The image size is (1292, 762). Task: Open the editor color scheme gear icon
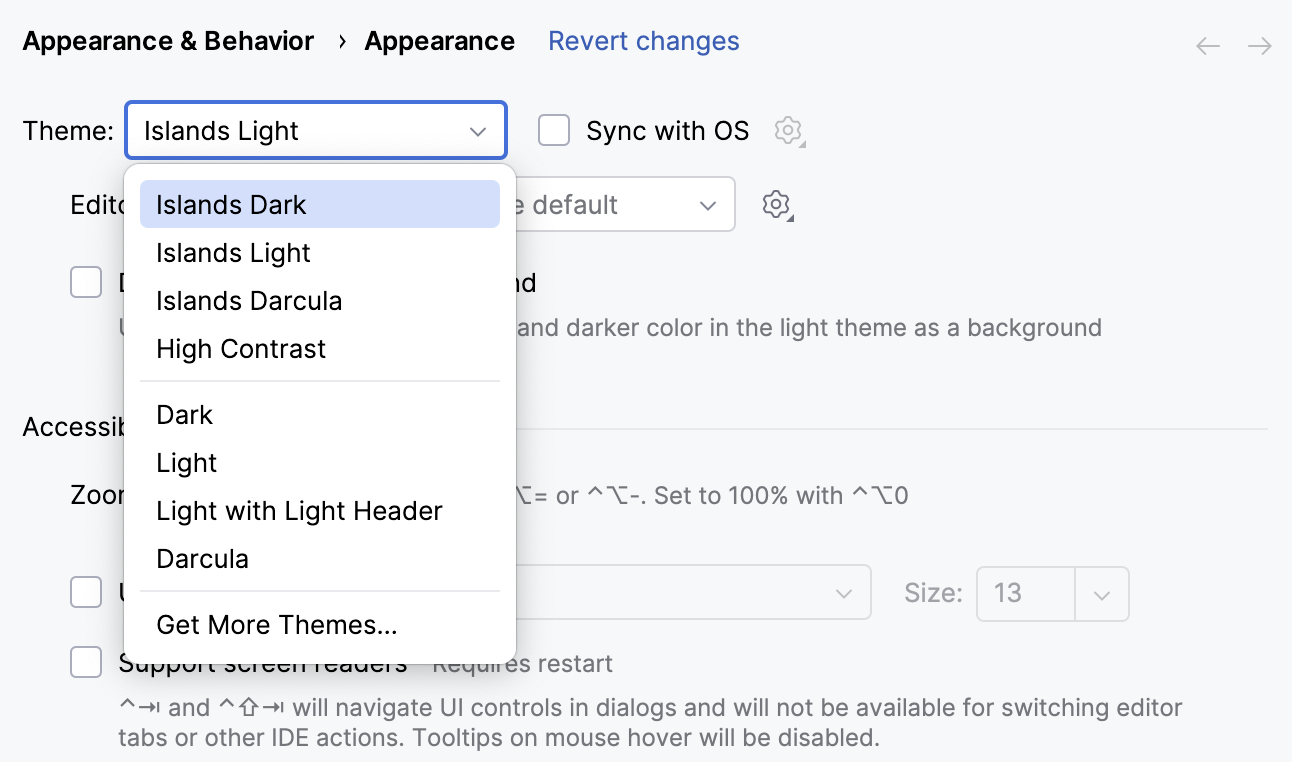coord(776,204)
